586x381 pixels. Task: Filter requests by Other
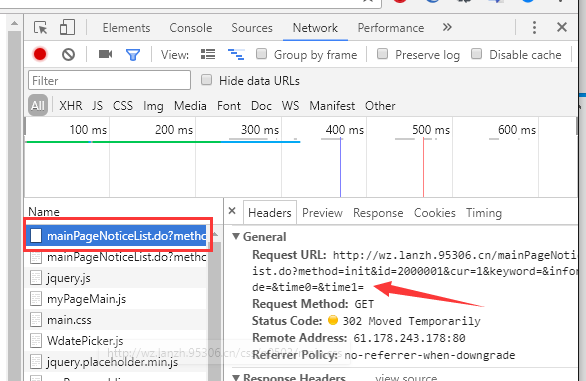(380, 106)
